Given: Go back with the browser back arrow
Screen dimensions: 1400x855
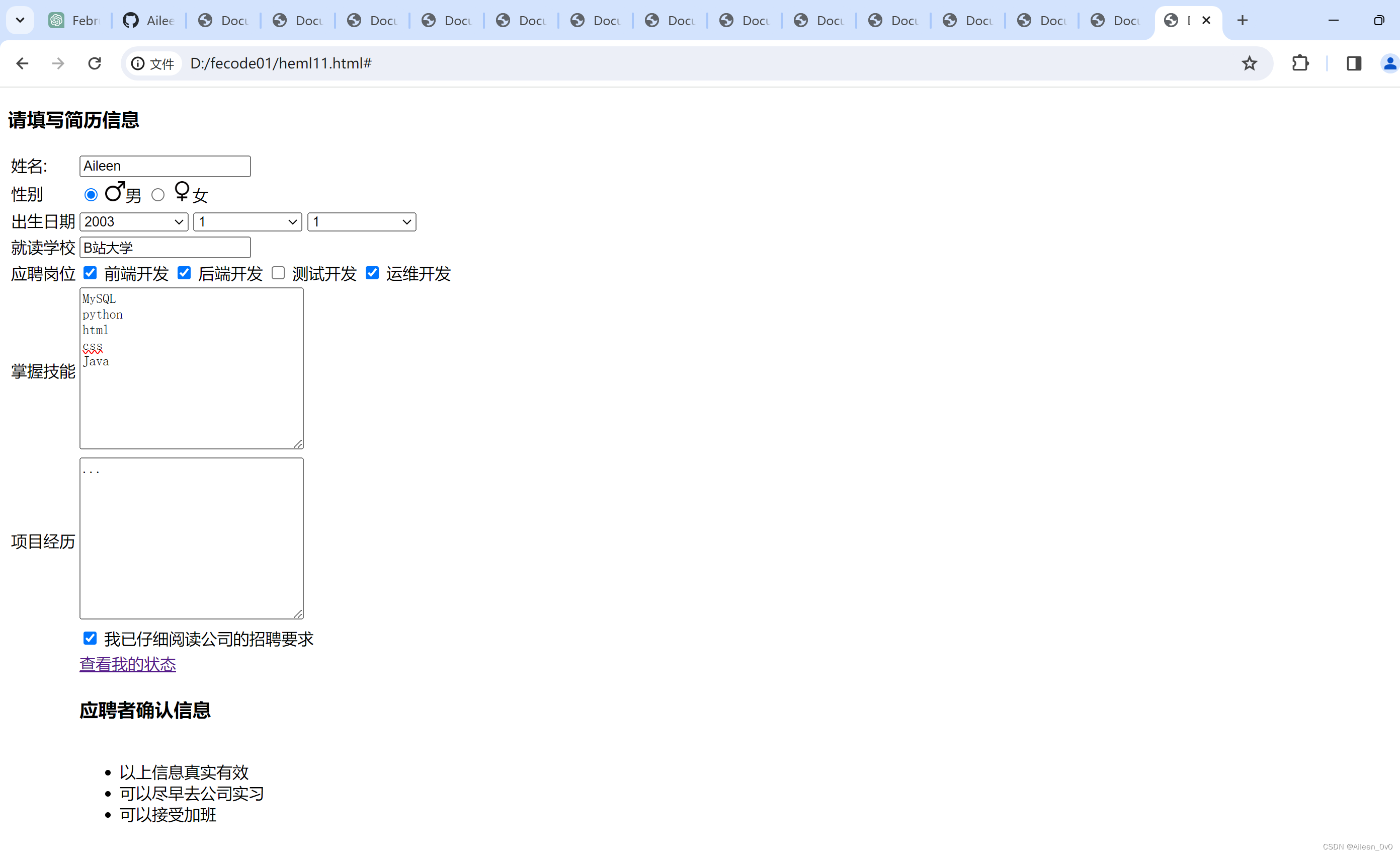Looking at the screenshot, I should [22, 63].
